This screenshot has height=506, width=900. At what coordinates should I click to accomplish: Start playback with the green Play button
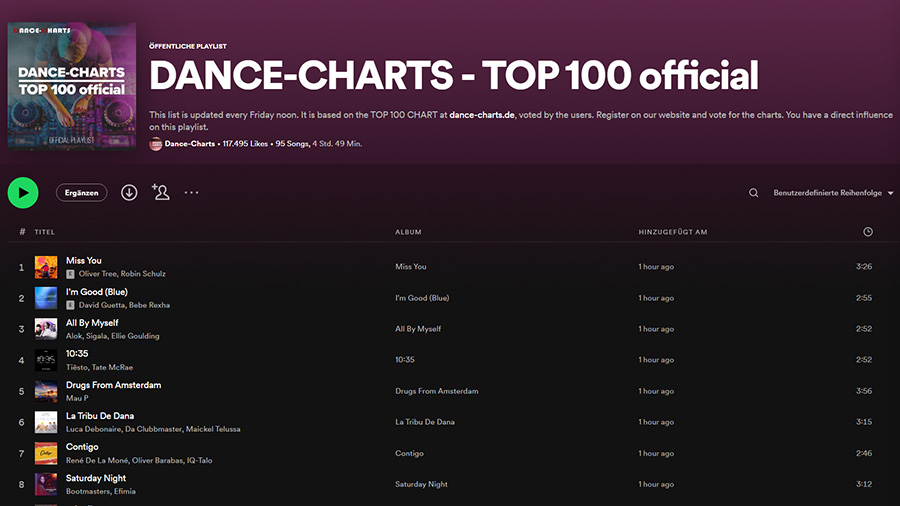[23, 193]
